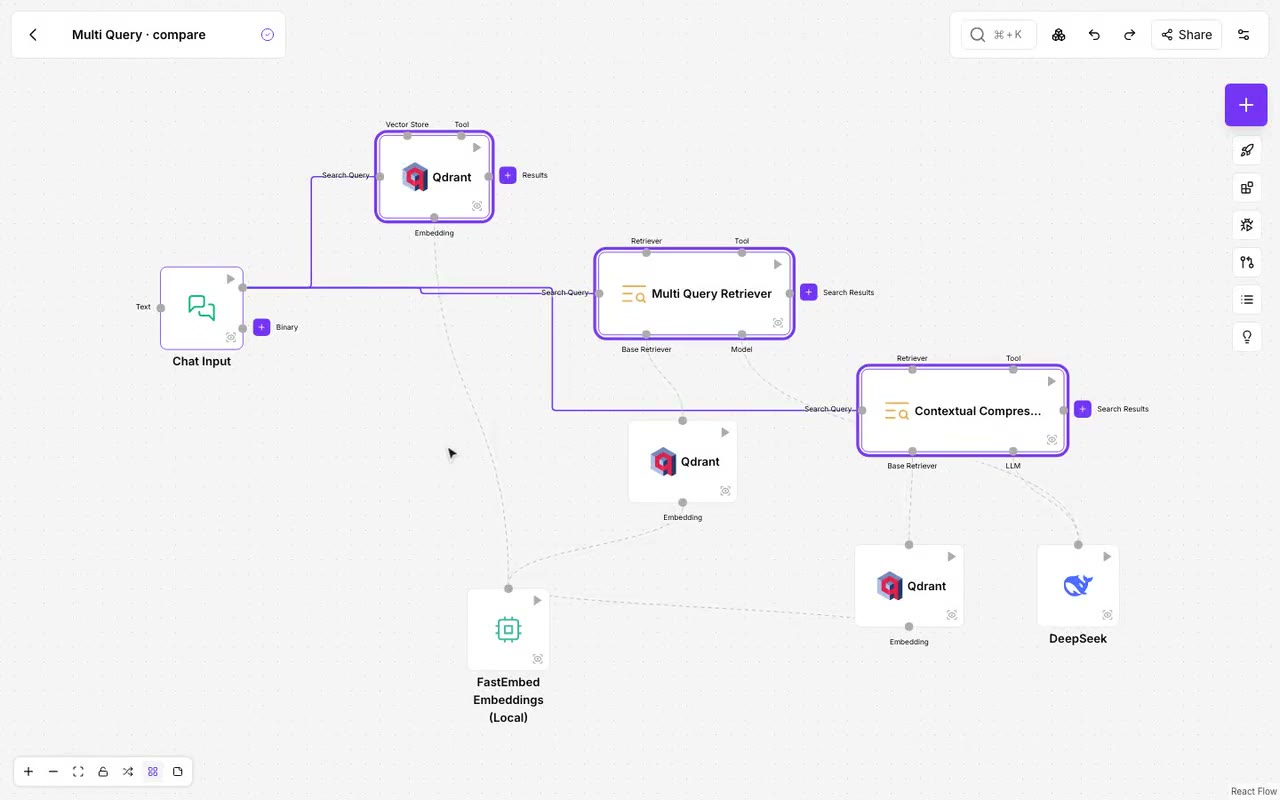Toggle the note panel icon in bottom toolbar
Viewport: 1280px width, 800px height.
click(178, 772)
